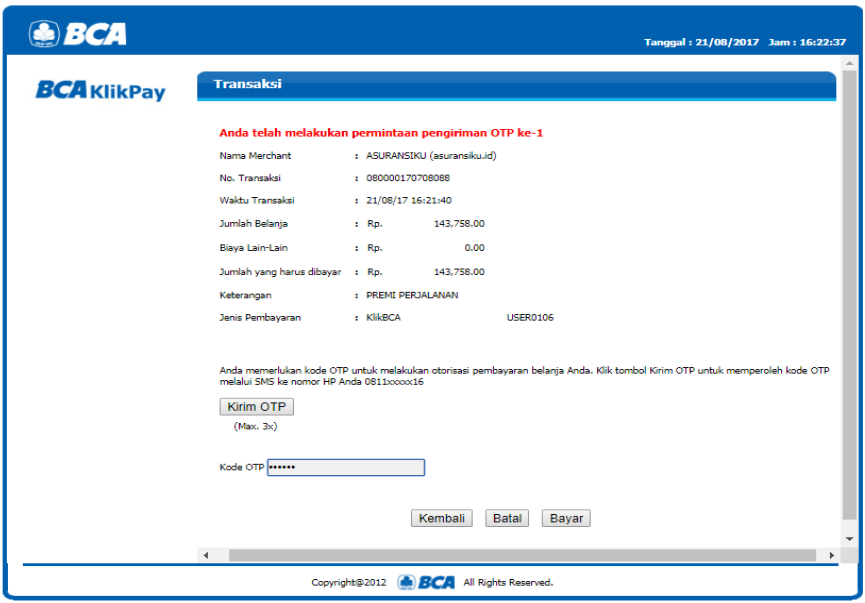Click the Waktu Transaksi label
The width and height of the screenshot is (865, 603).
(257, 200)
